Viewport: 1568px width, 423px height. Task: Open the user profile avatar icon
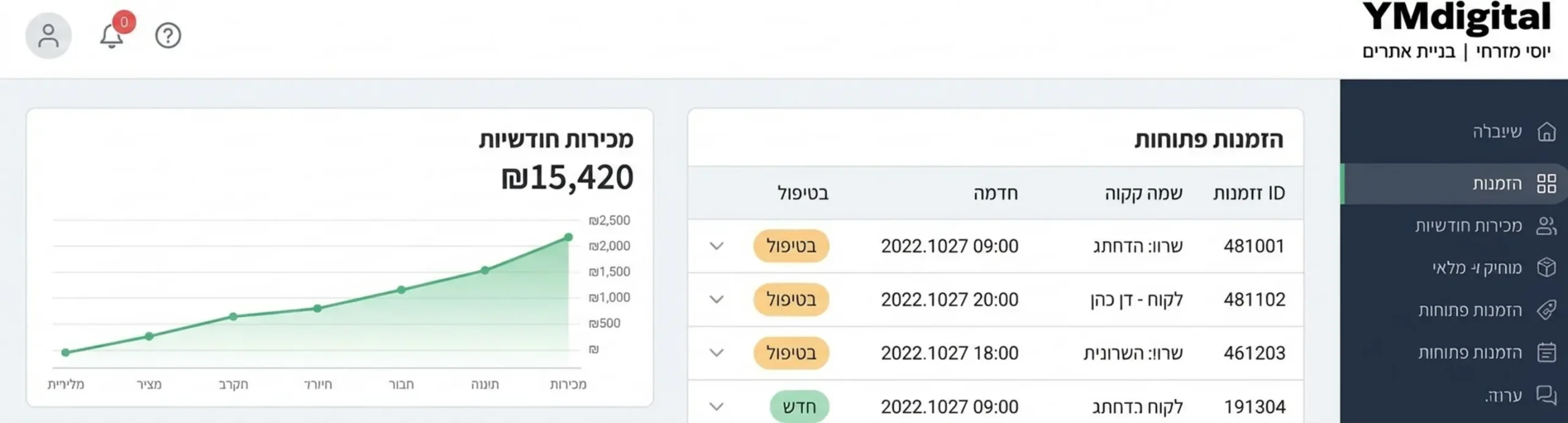[48, 35]
